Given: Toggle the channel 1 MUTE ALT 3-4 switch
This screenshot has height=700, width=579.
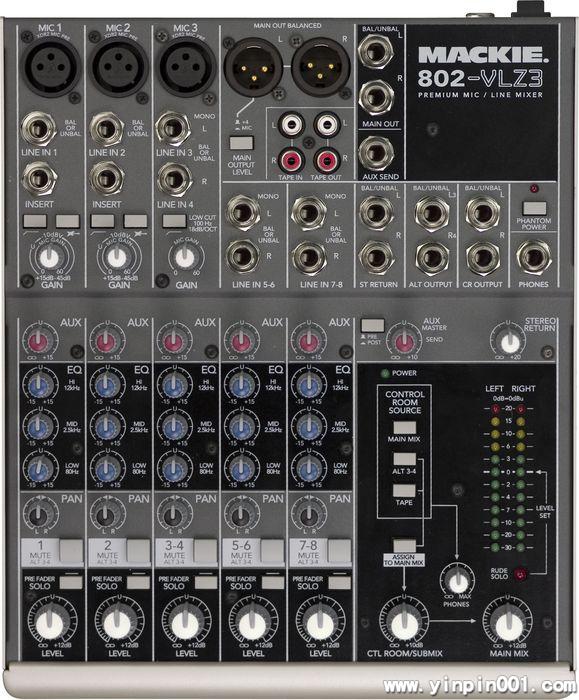Looking at the screenshot, I should coord(71,550).
